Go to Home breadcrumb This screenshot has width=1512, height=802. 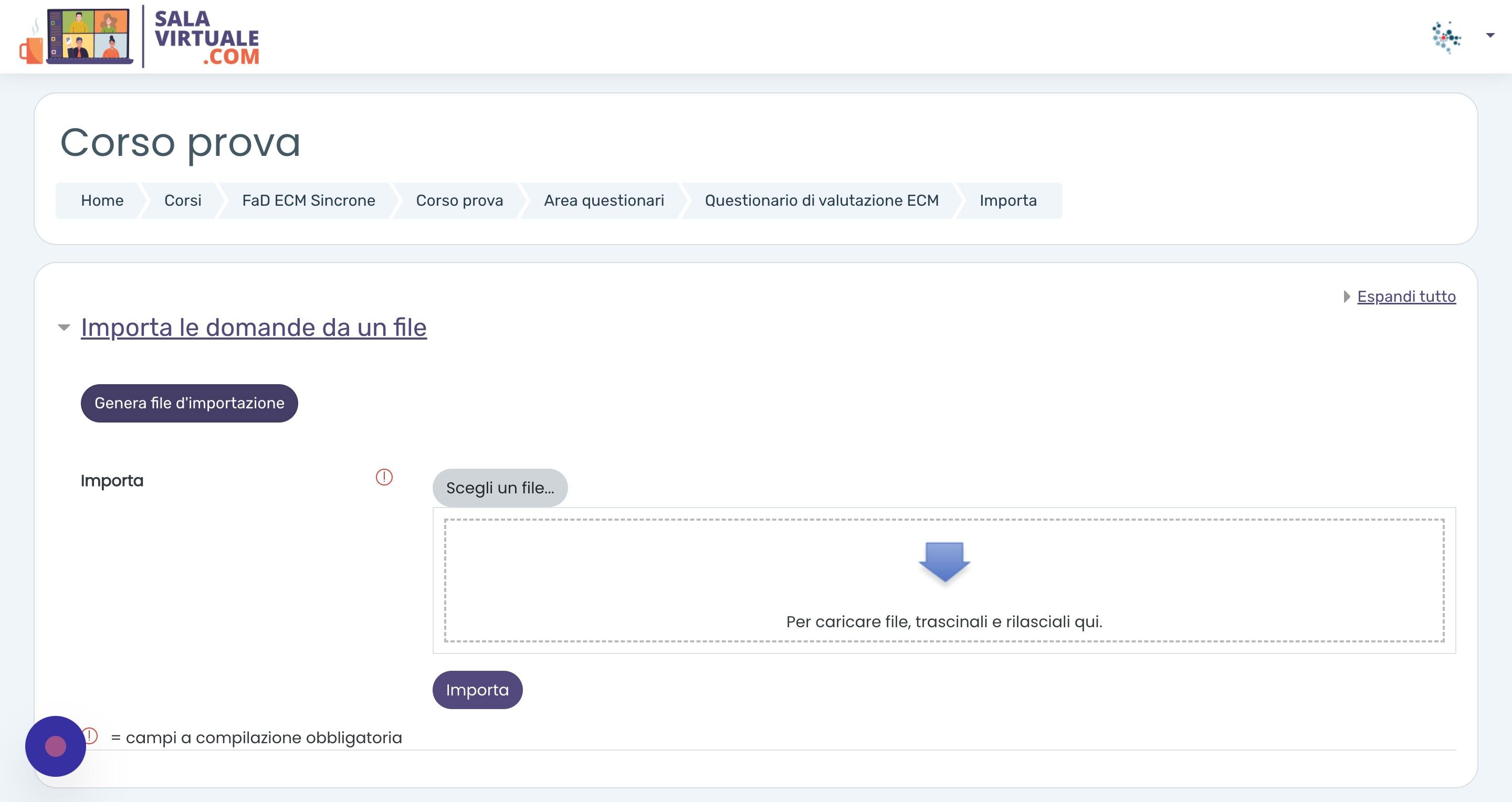click(102, 201)
